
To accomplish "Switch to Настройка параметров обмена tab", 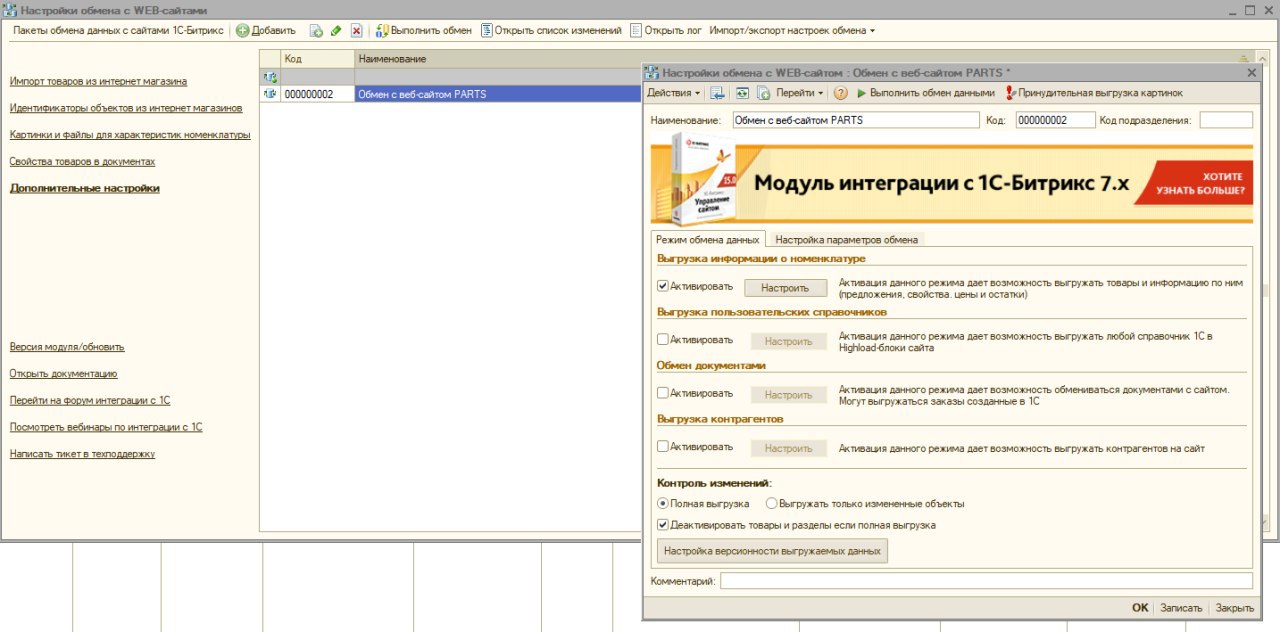I will [846, 239].
